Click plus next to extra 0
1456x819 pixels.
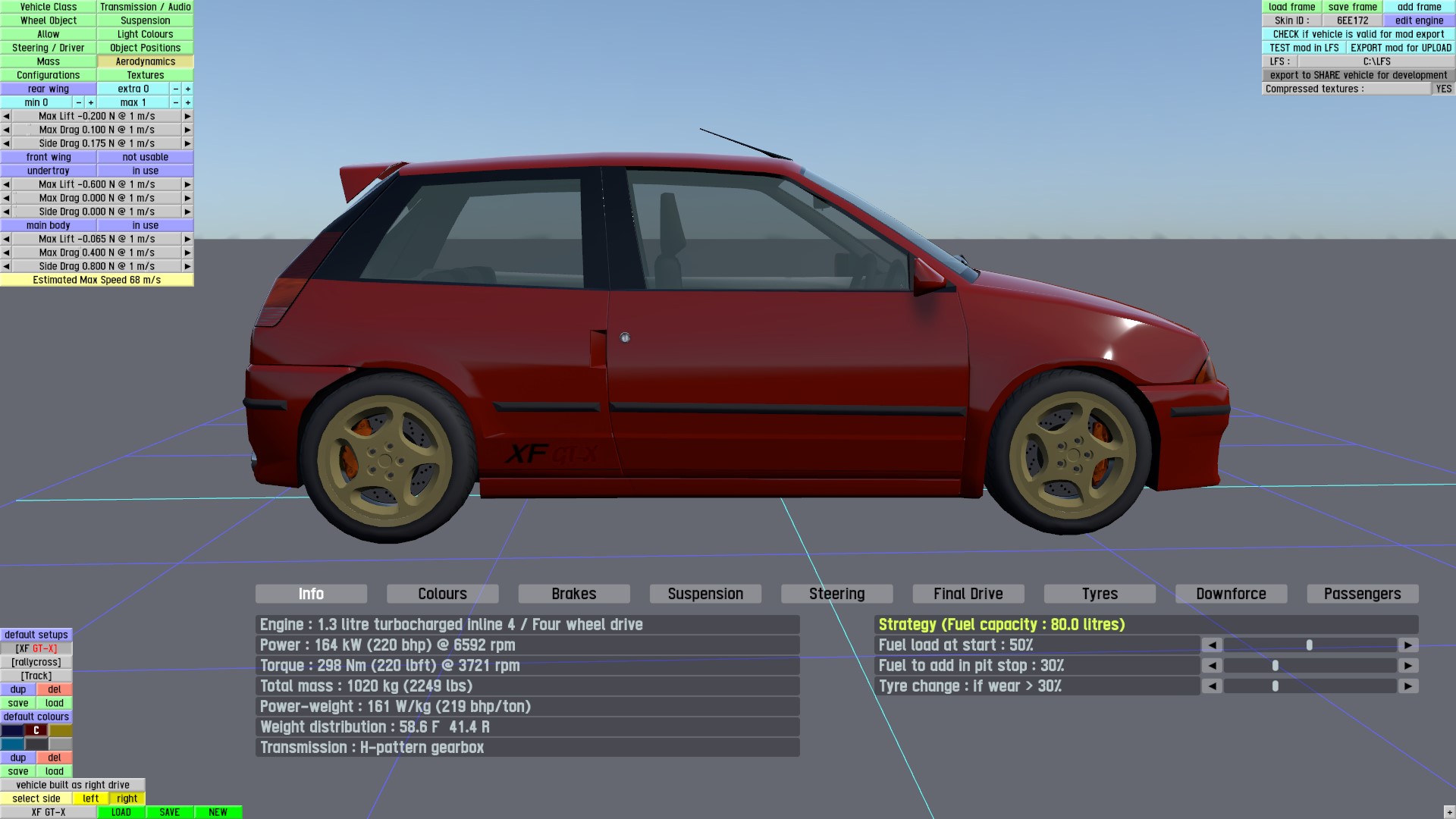[x=188, y=89]
